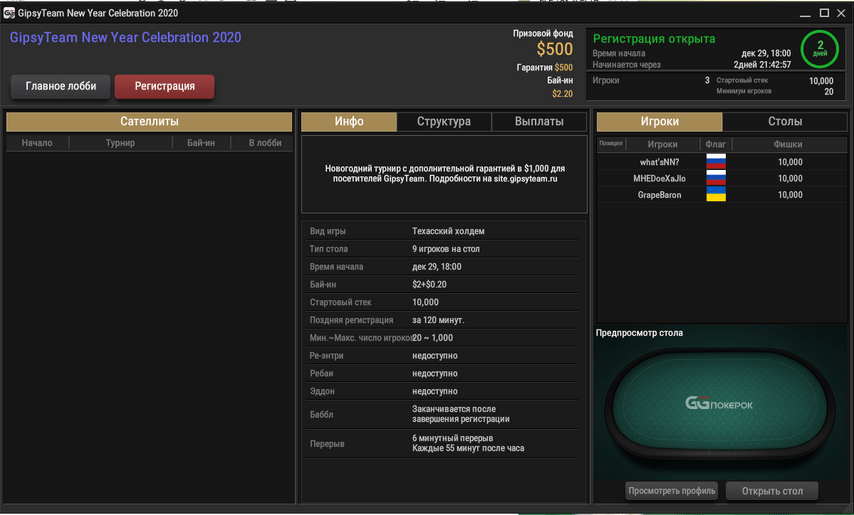This screenshot has width=854, height=515.
Task: Click the green 2 days countdown circle
Action: (820, 48)
